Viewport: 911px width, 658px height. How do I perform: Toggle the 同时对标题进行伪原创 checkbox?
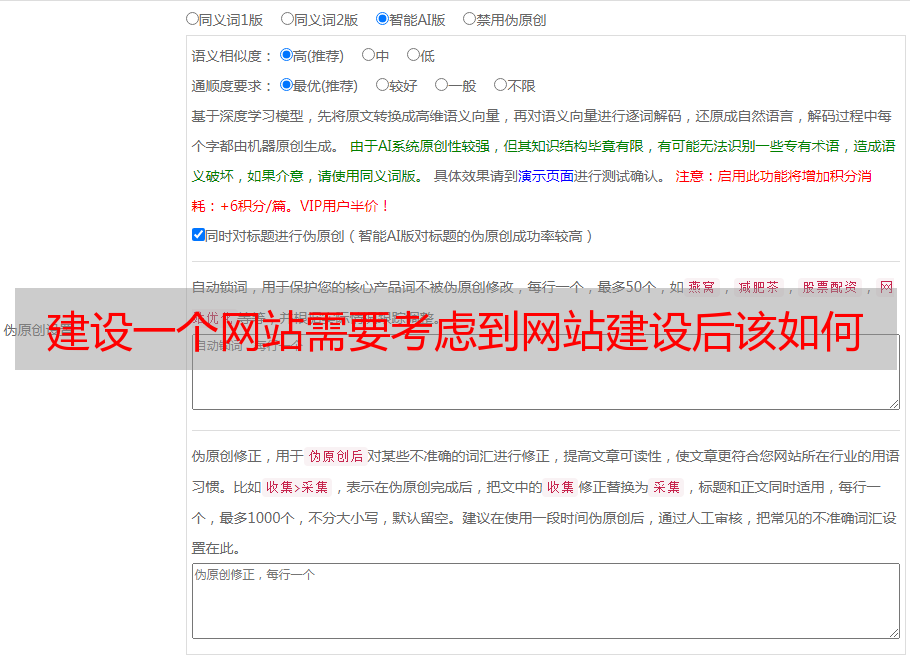[x=198, y=235]
